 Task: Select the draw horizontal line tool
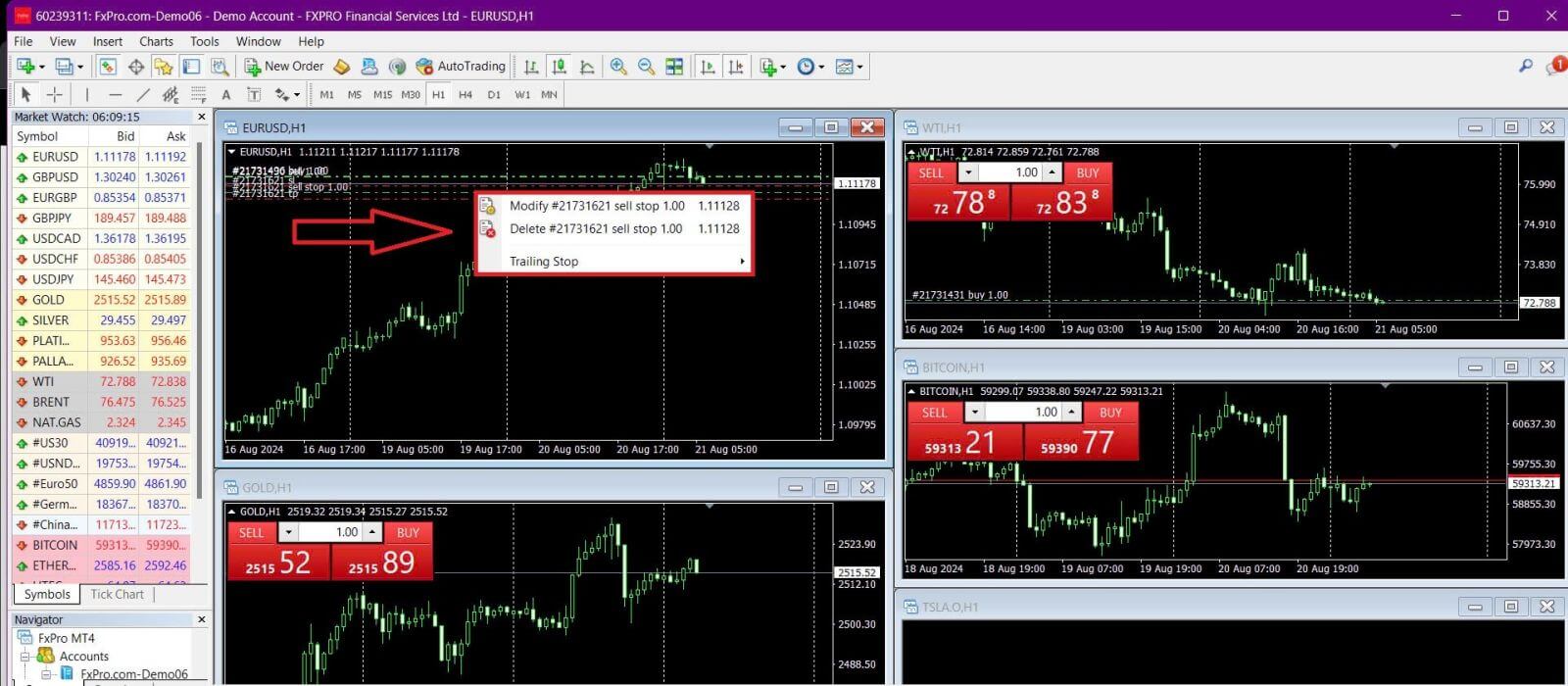pos(115,95)
